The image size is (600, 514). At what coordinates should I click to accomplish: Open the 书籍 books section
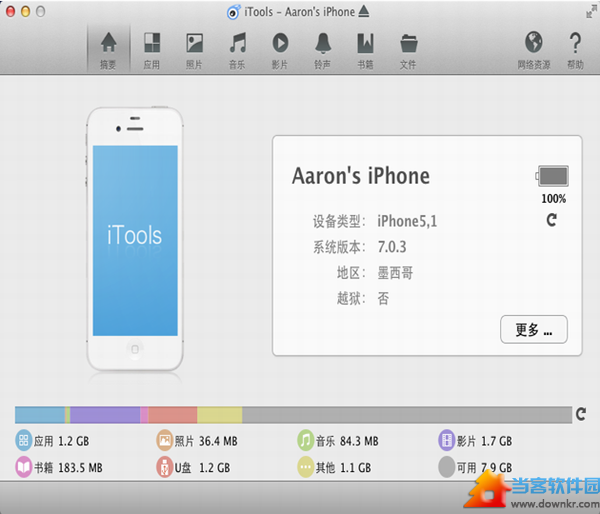(365, 49)
